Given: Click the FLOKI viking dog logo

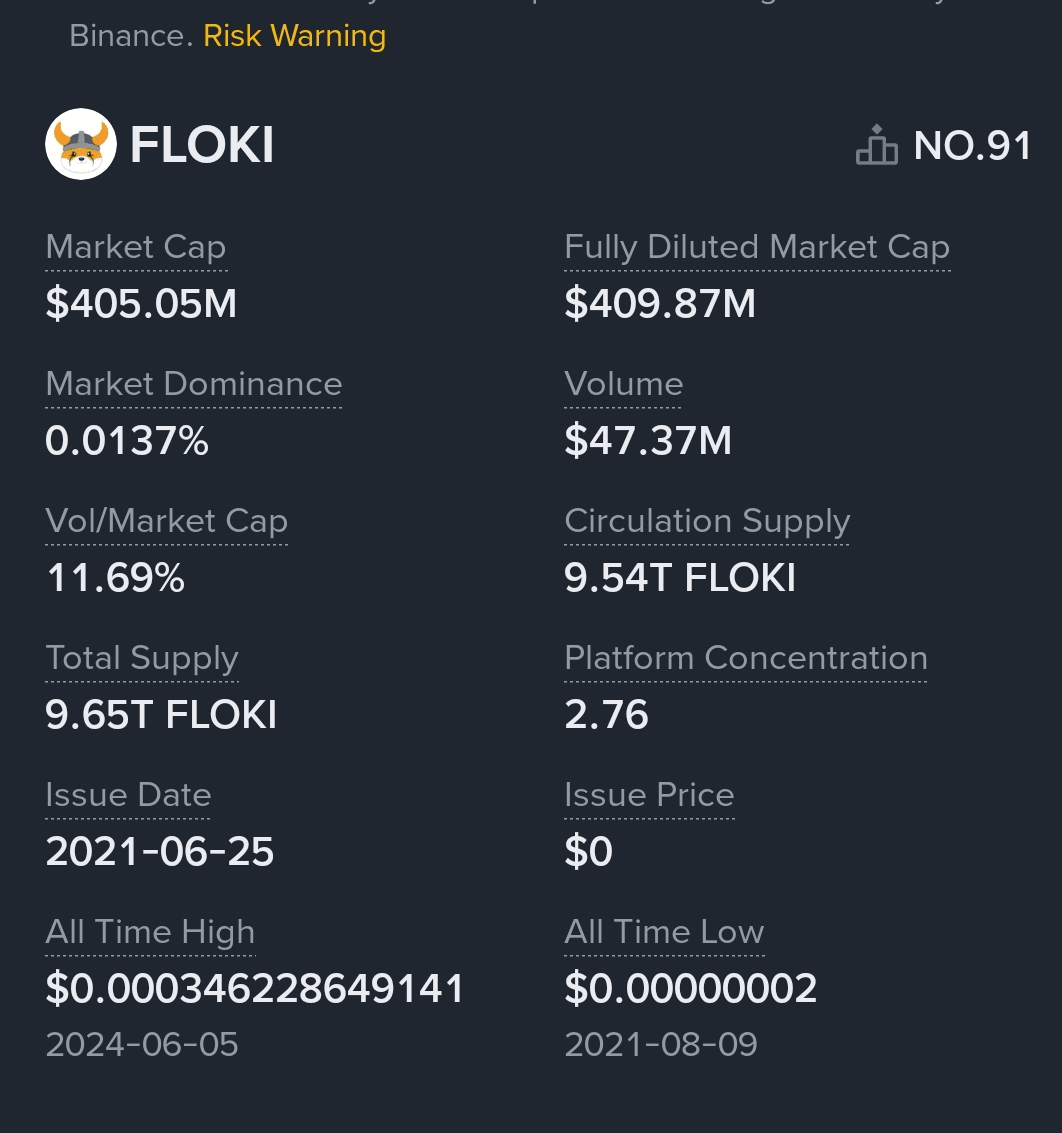Looking at the screenshot, I should [81, 145].
